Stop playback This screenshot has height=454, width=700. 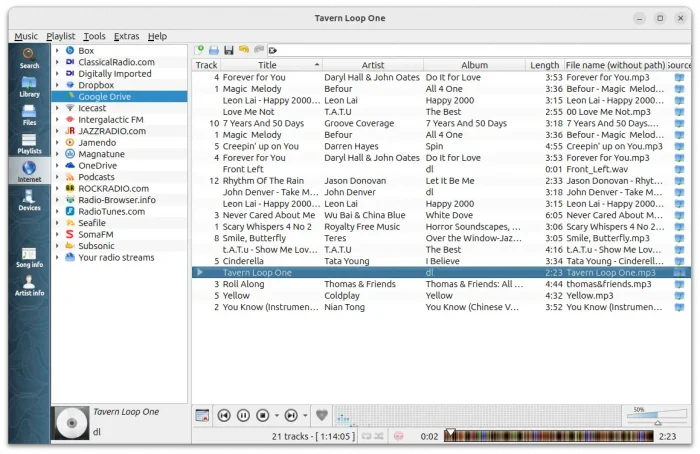pos(262,416)
